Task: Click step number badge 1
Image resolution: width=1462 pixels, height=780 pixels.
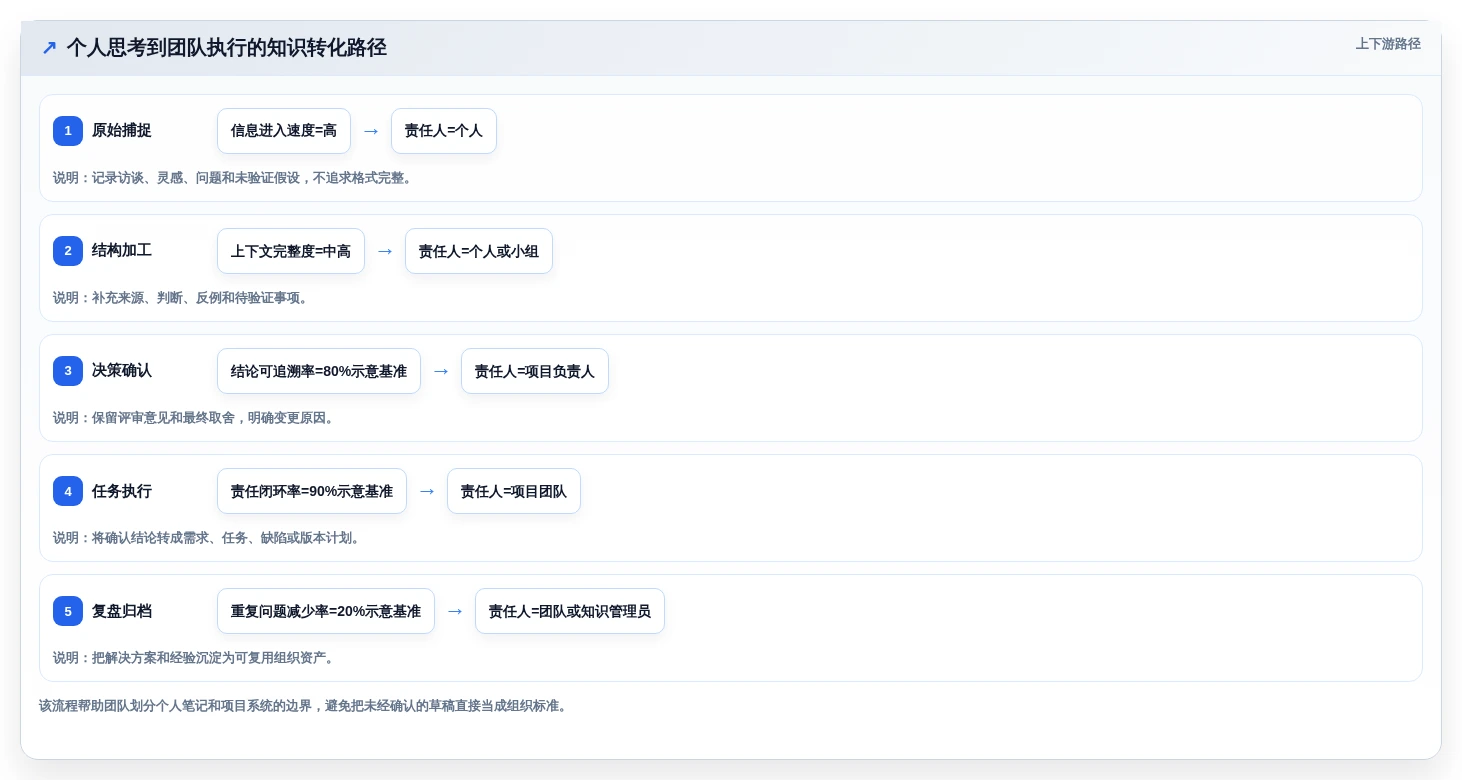Action: [68, 131]
